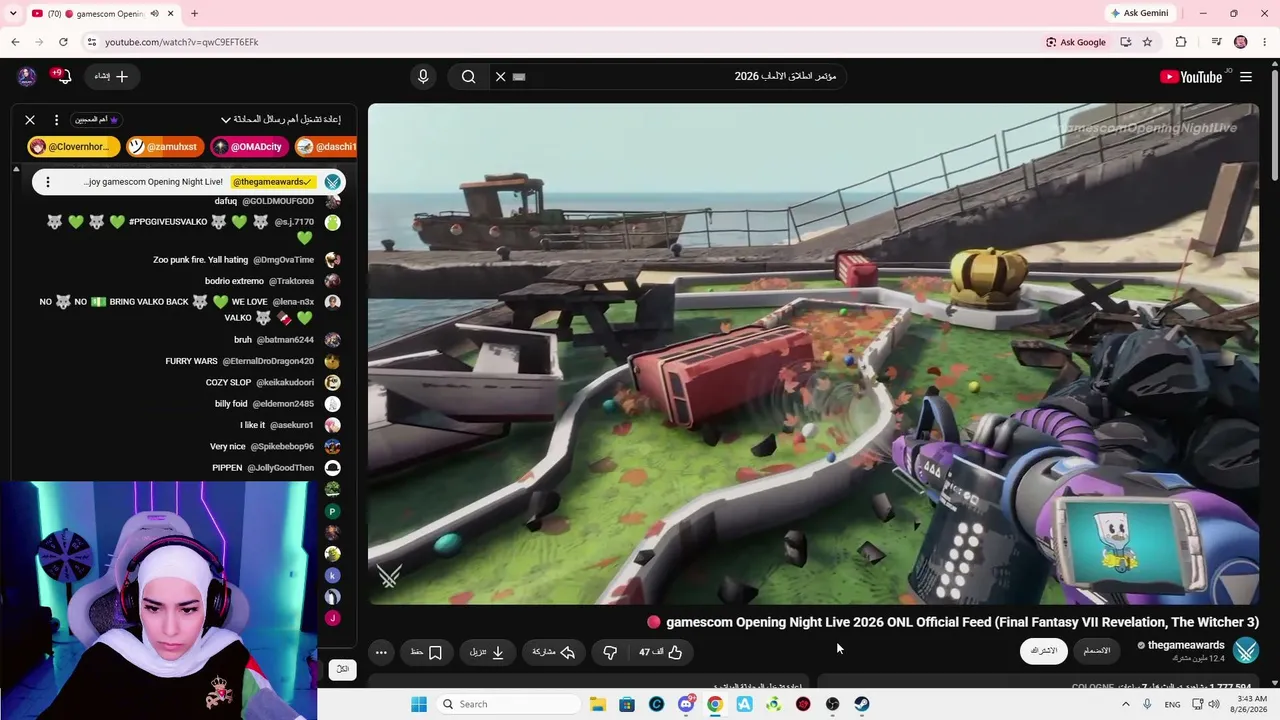Click the Subscribe button
The image size is (1280, 720).
1044,651
